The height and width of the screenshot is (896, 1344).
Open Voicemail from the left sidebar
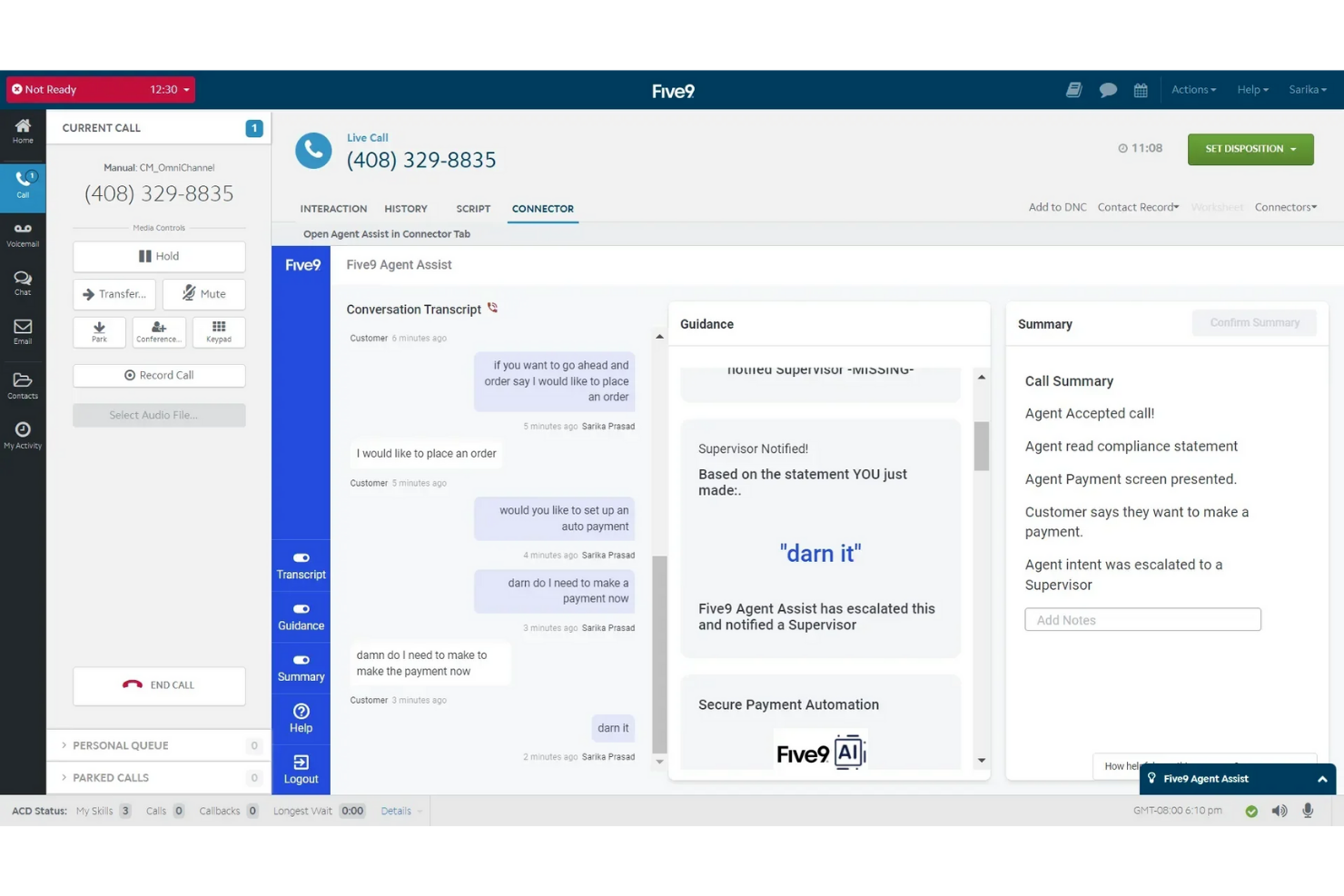coord(23,234)
